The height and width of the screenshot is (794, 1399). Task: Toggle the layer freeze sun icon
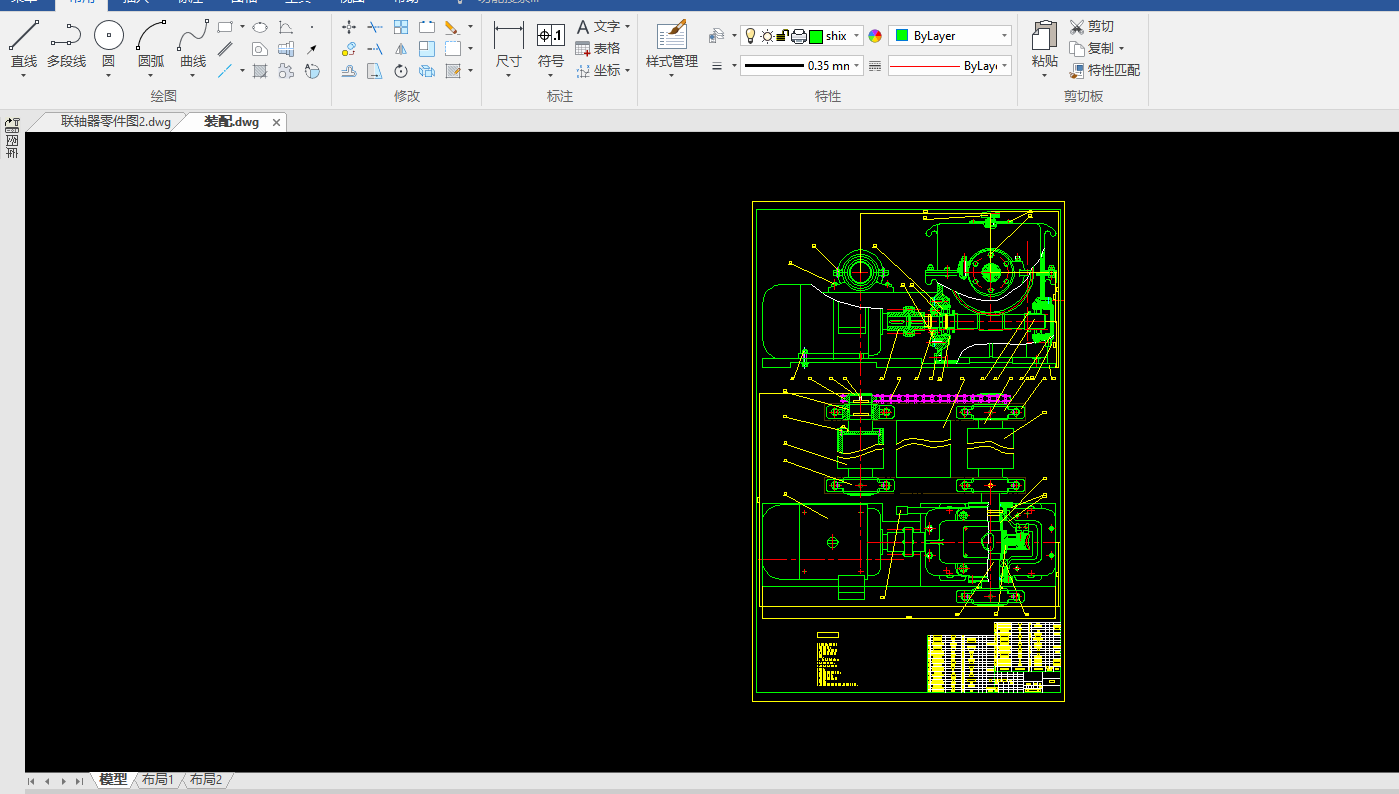[766, 36]
